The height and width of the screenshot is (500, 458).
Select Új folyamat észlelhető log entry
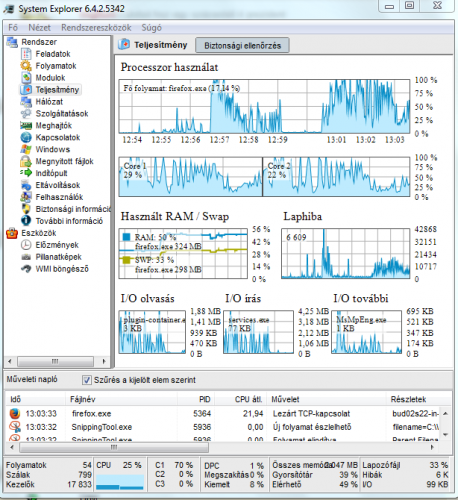click(x=312, y=427)
